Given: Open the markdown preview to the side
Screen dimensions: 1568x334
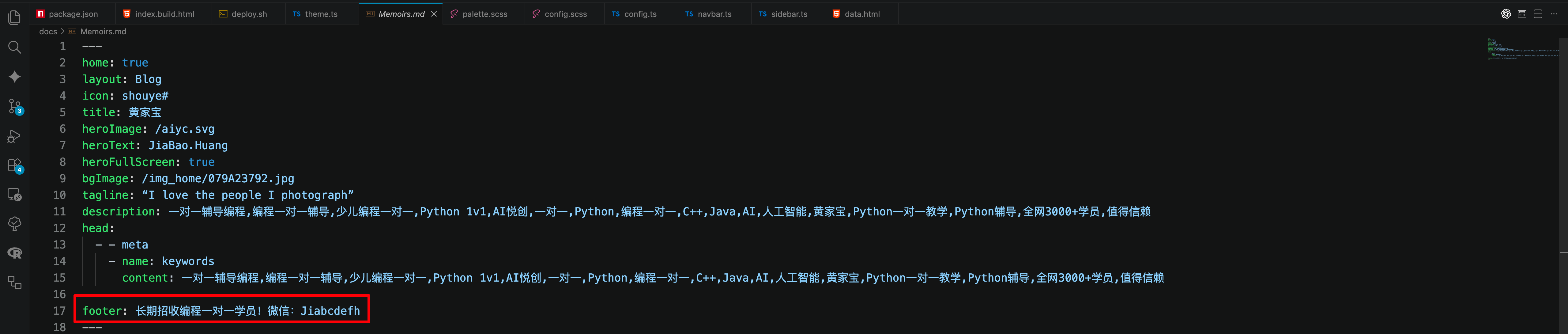Looking at the screenshot, I should pyautogui.click(x=1522, y=13).
